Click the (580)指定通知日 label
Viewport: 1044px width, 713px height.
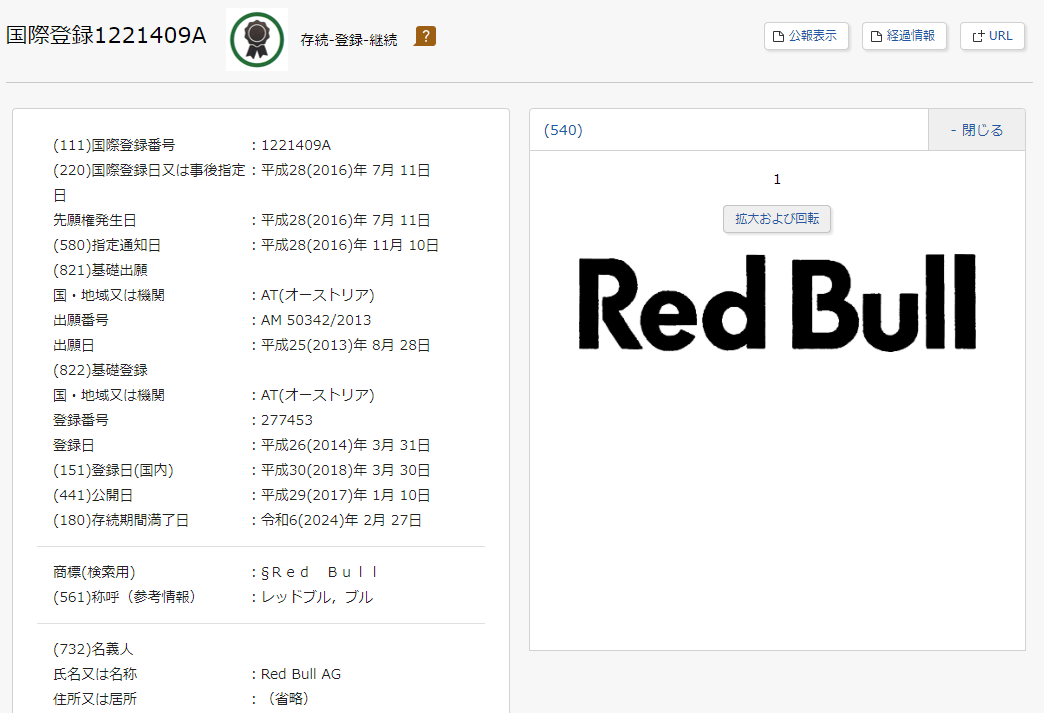(107, 245)
